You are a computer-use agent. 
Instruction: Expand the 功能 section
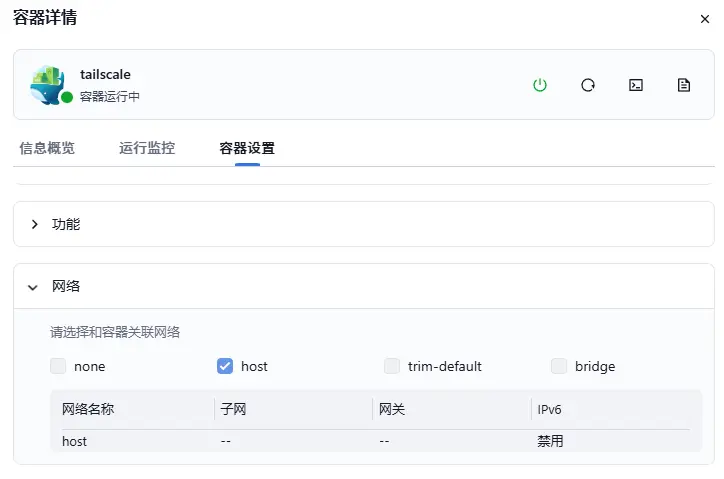pyautogui.click(x=35, y=224)
